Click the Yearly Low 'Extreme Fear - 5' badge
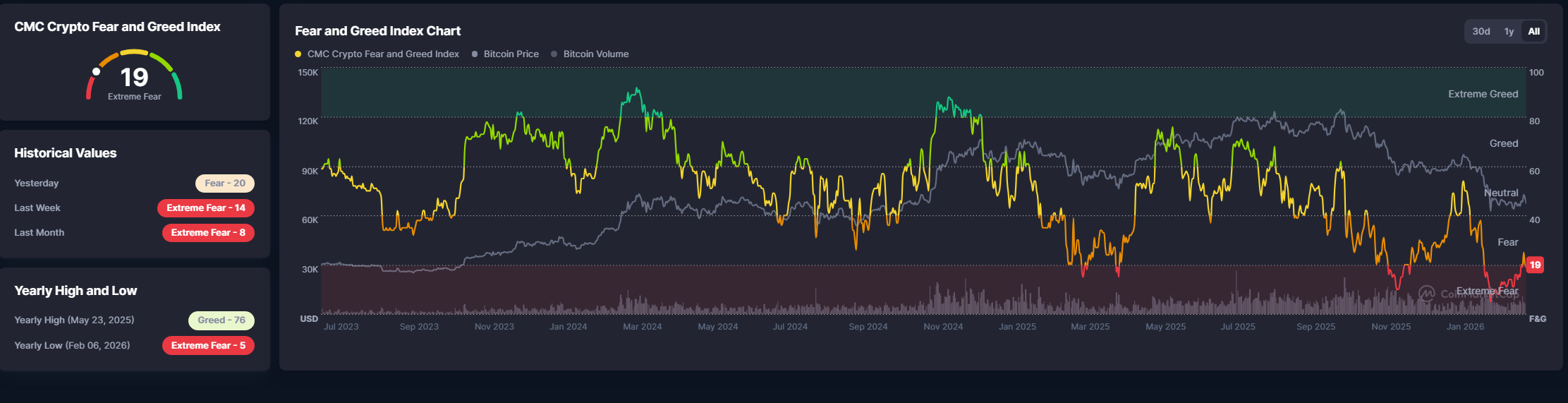 [x=208, y=346]
